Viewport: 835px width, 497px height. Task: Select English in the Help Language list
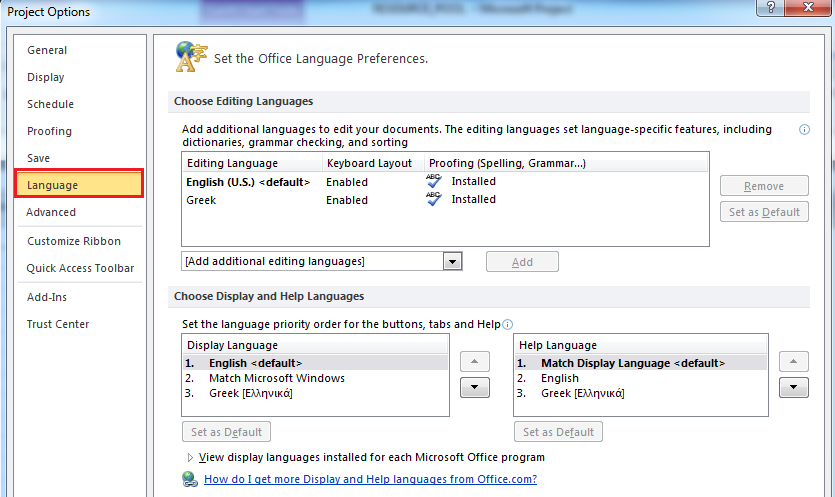[x=641, y=378]
